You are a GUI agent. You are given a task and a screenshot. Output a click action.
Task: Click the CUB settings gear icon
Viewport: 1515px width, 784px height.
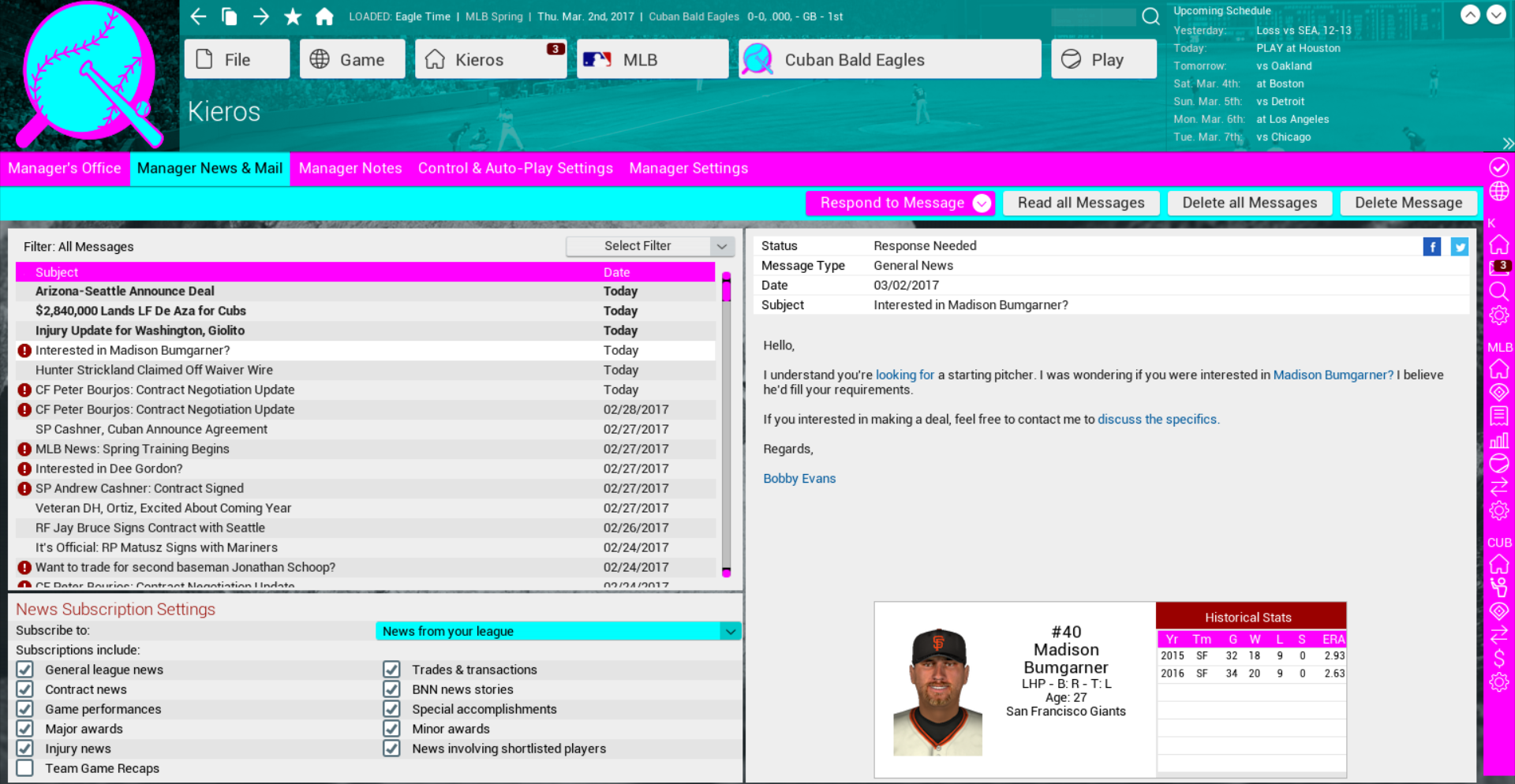(1499, 682)
